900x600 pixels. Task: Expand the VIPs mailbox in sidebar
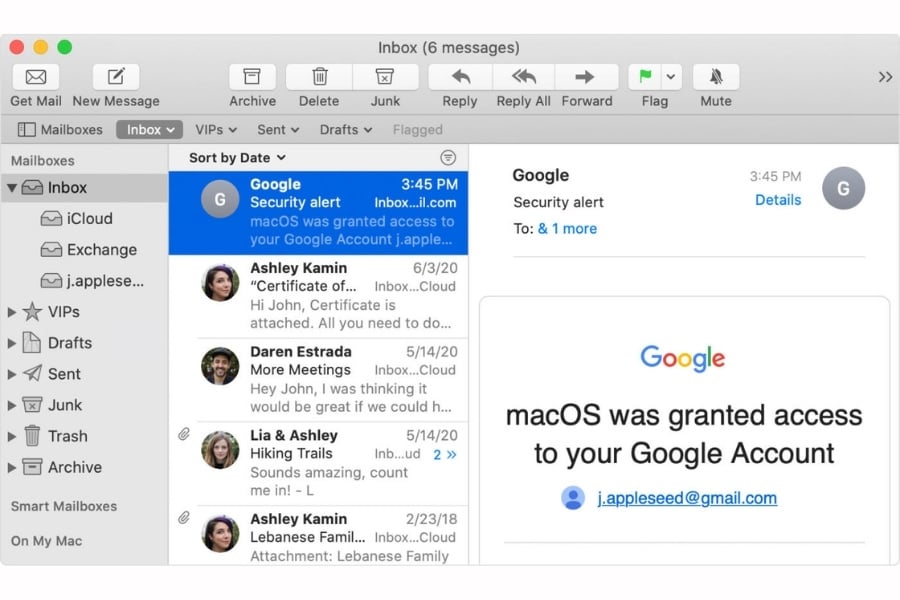coord(12,312)
